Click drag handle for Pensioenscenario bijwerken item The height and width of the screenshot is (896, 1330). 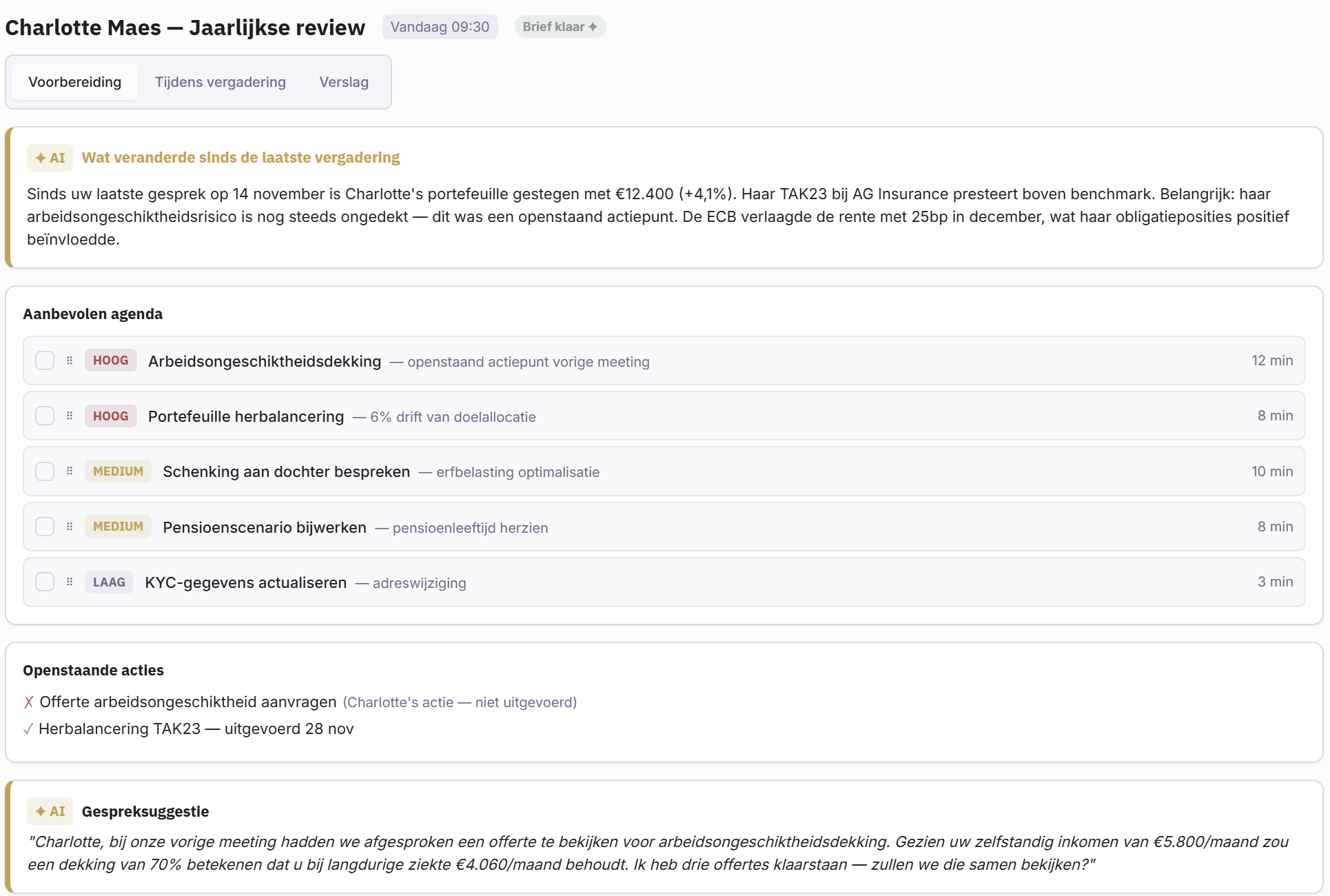pos(70,527)
